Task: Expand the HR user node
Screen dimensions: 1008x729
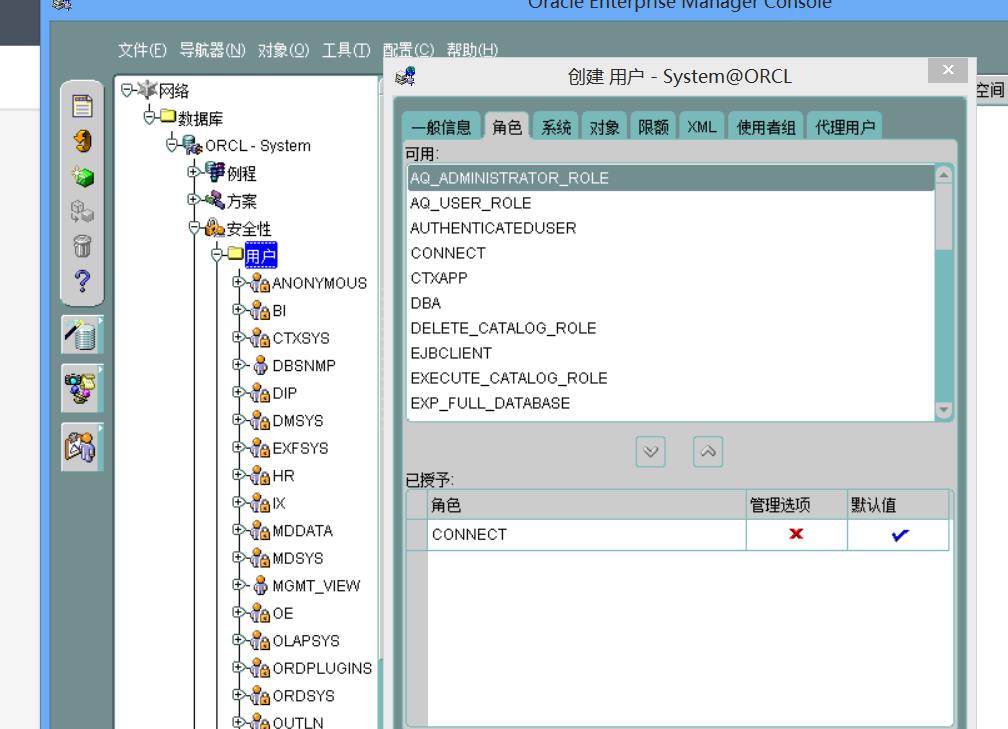Action: [238, 474]
